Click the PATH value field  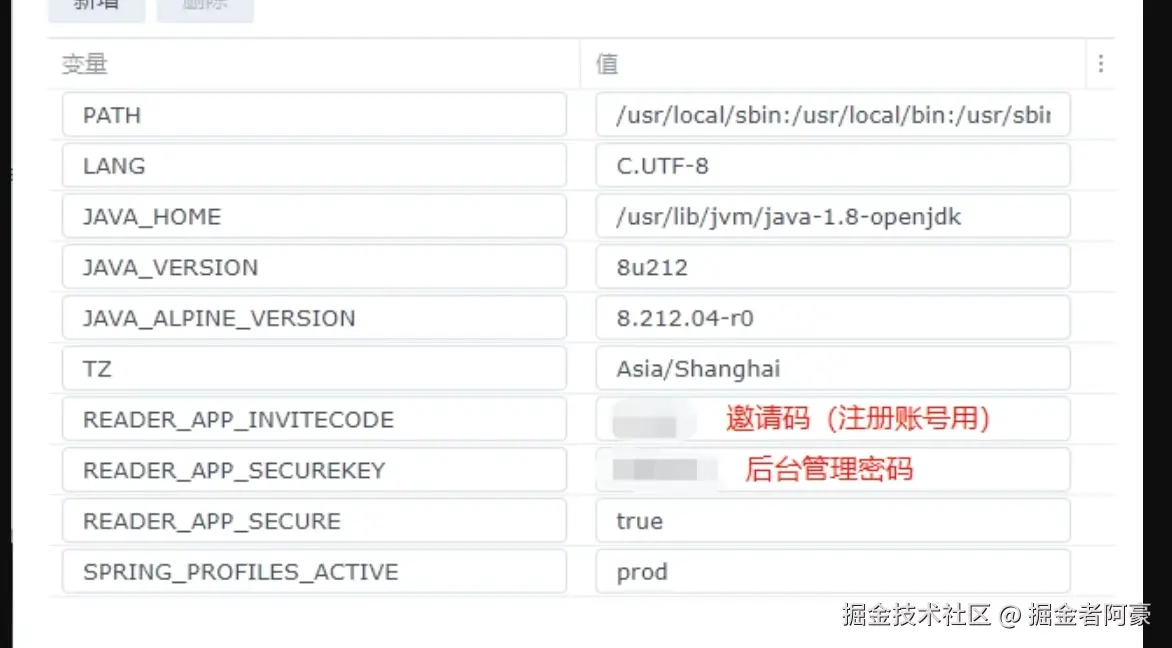tap(832, 115)
